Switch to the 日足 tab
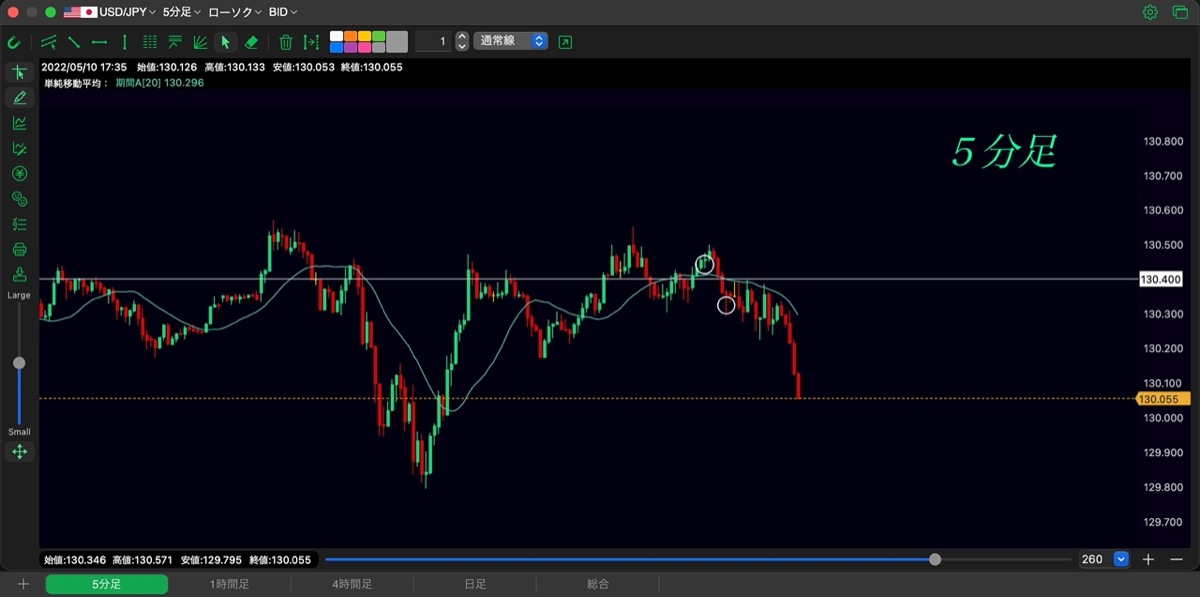 tap(475, 584)
